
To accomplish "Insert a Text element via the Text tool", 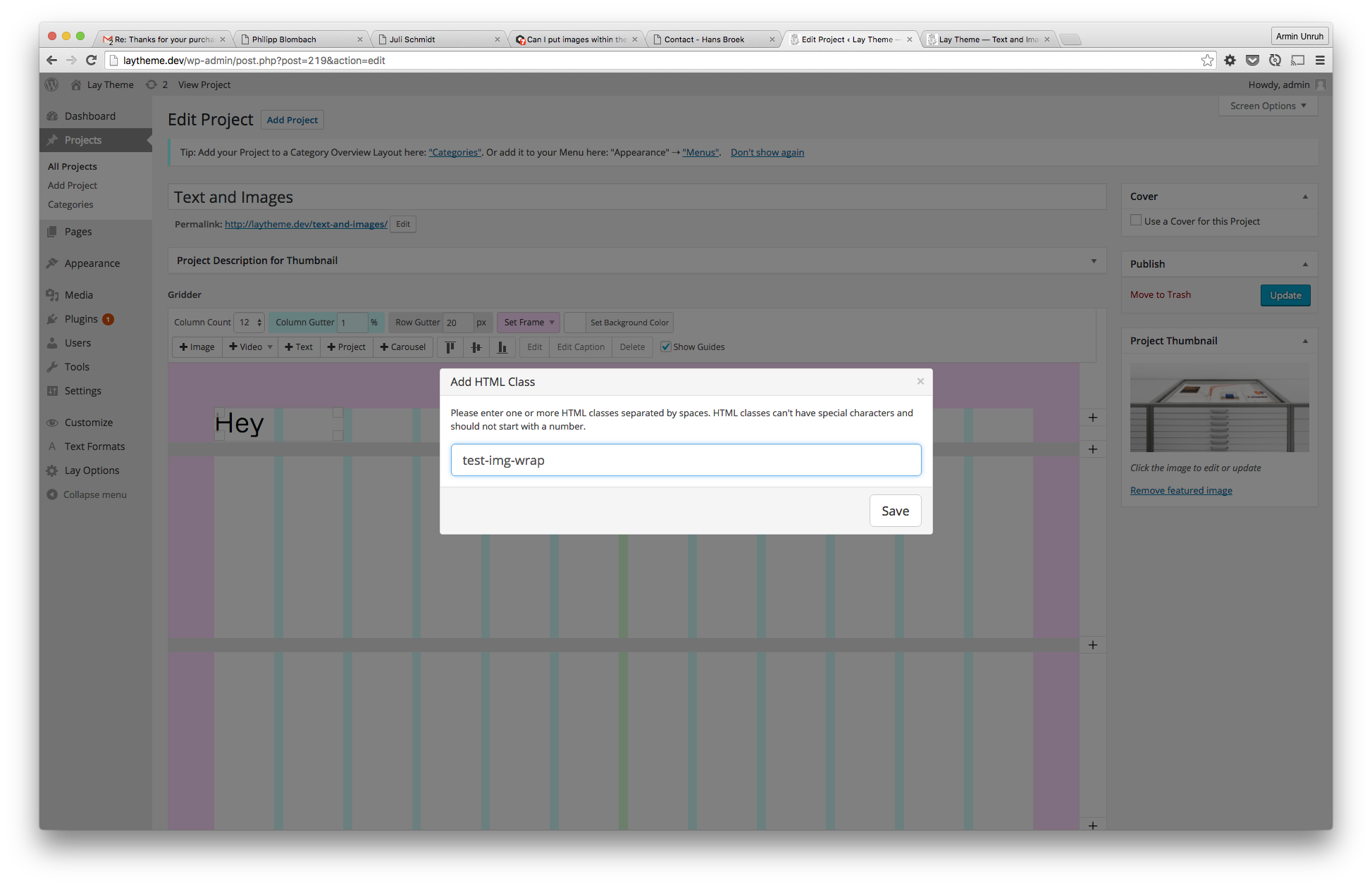I will click(299, 347).
